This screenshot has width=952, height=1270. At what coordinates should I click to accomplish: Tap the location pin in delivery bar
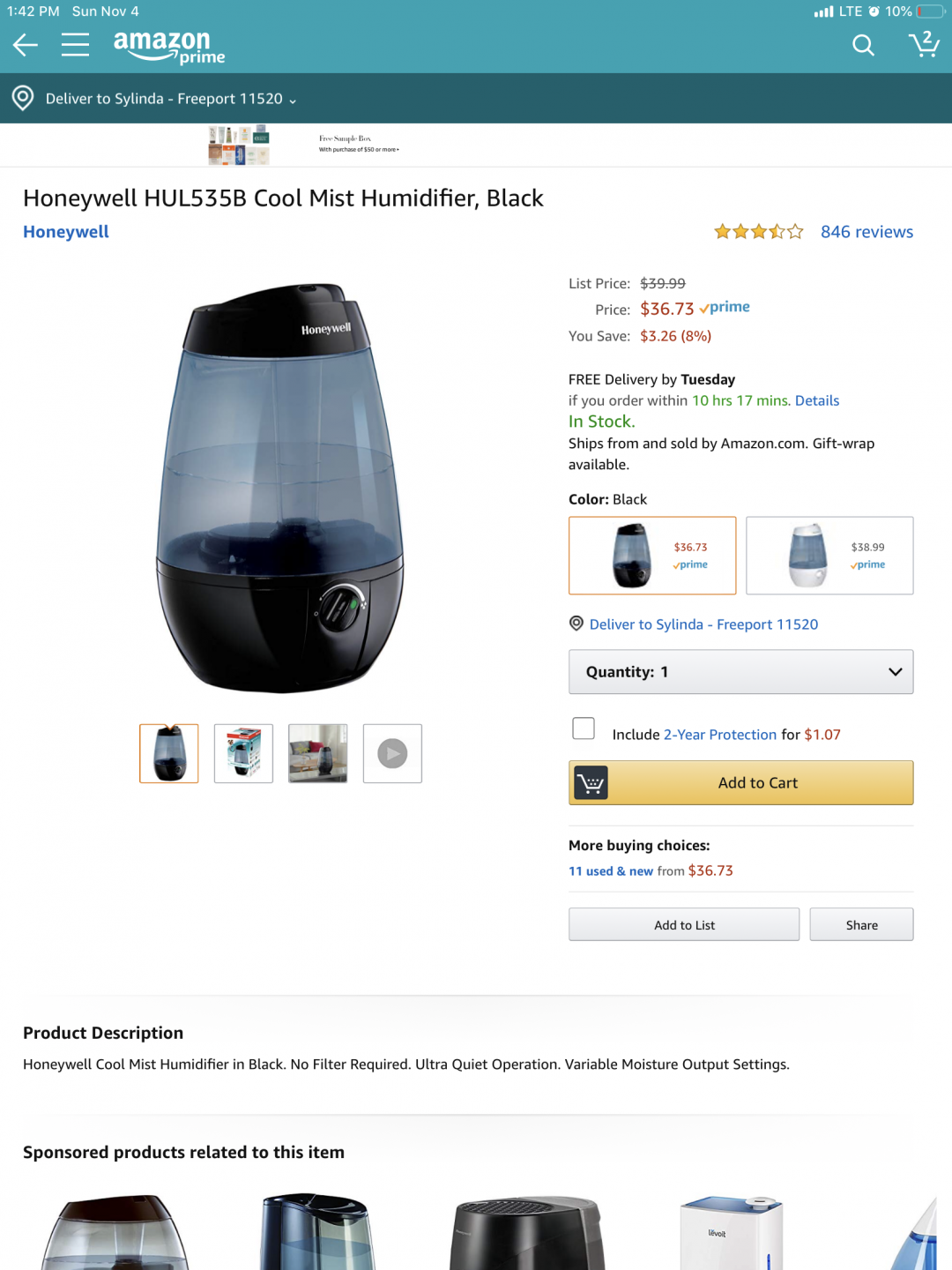point(23,98)
